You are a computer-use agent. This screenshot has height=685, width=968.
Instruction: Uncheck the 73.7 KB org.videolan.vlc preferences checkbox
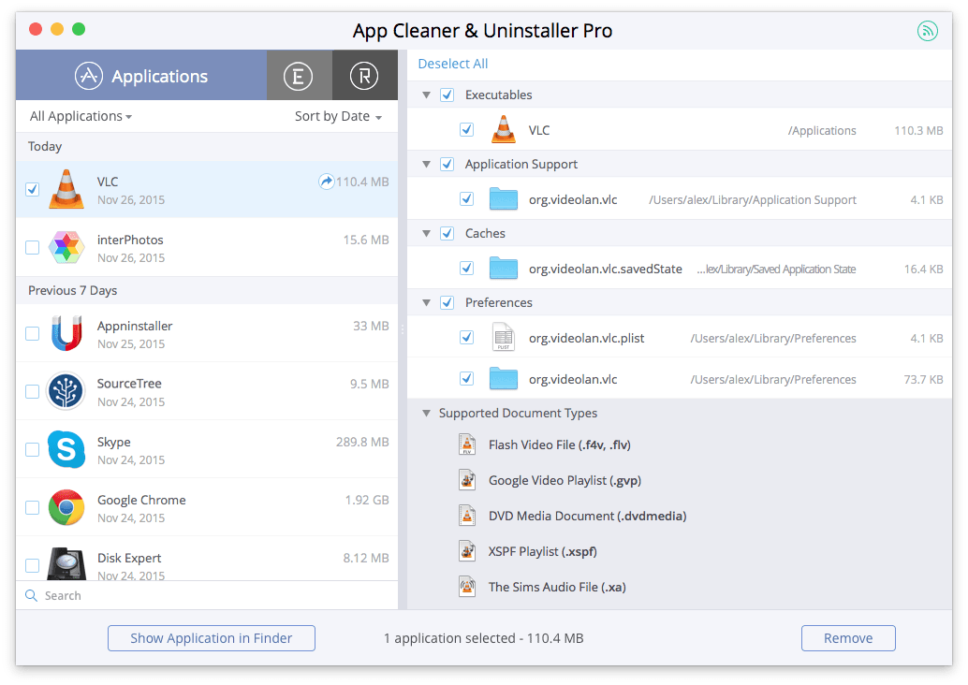point(467,379)
